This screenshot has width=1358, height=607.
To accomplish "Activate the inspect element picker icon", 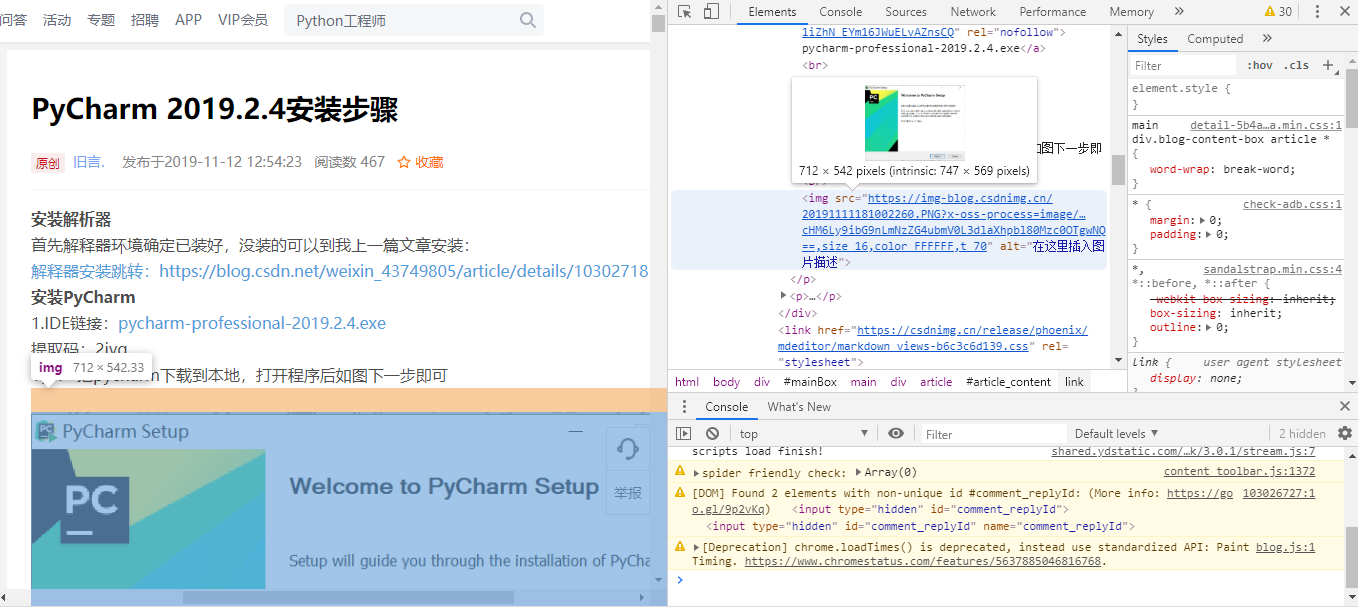I will click(685, 11).
